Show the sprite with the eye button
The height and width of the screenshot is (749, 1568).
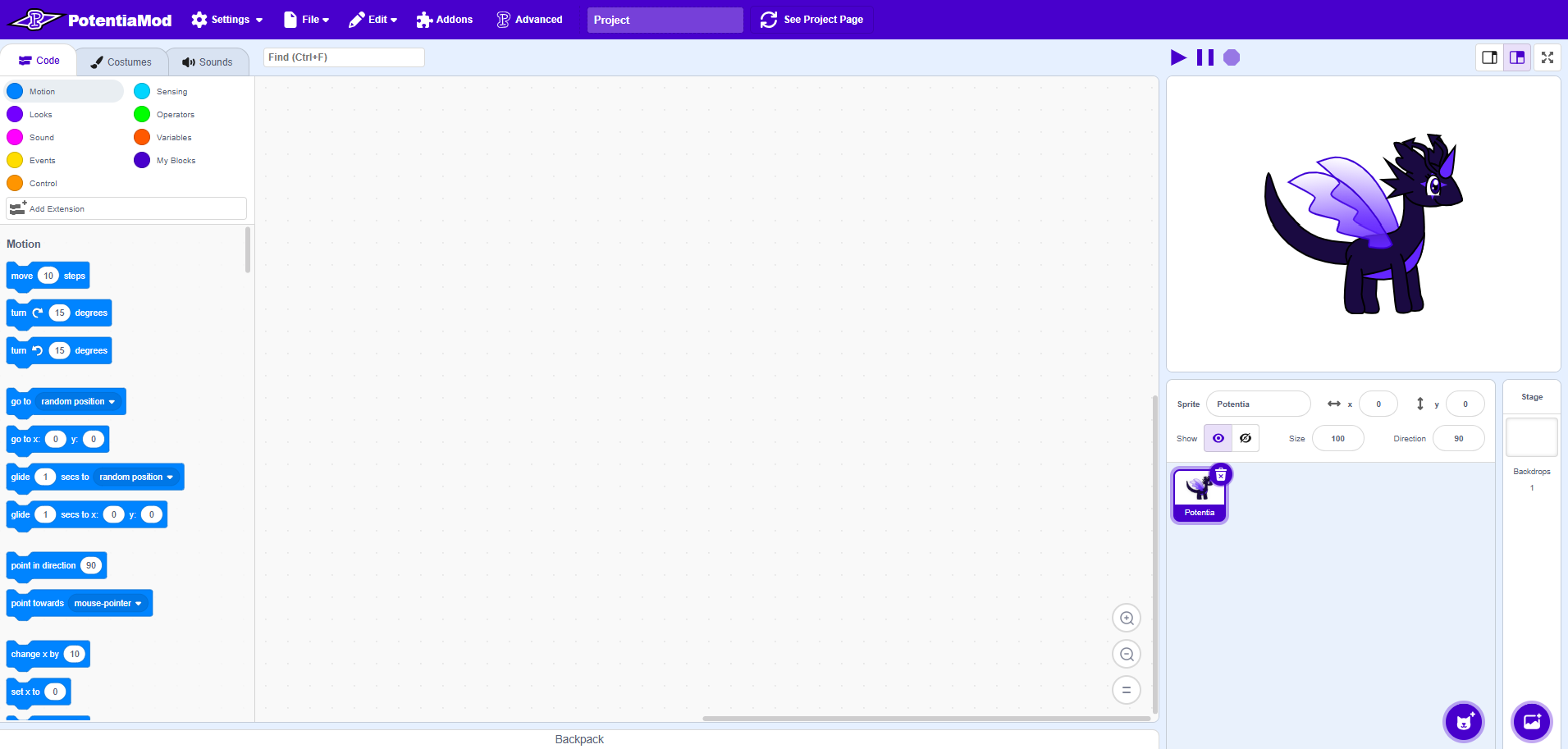pyautogui.click(x=1218, y=438)
